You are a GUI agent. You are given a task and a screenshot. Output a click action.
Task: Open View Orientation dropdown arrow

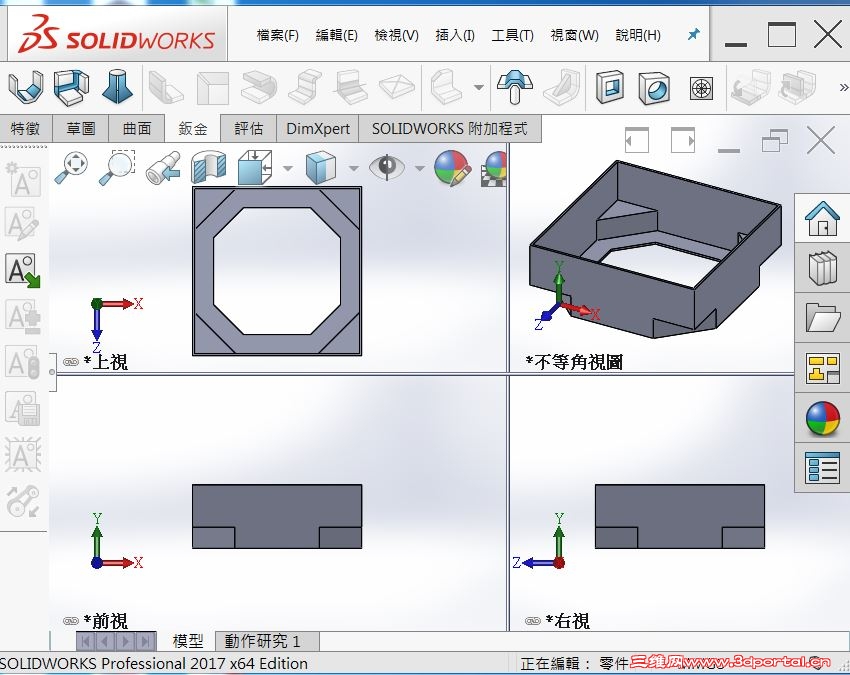click(288, 168)
